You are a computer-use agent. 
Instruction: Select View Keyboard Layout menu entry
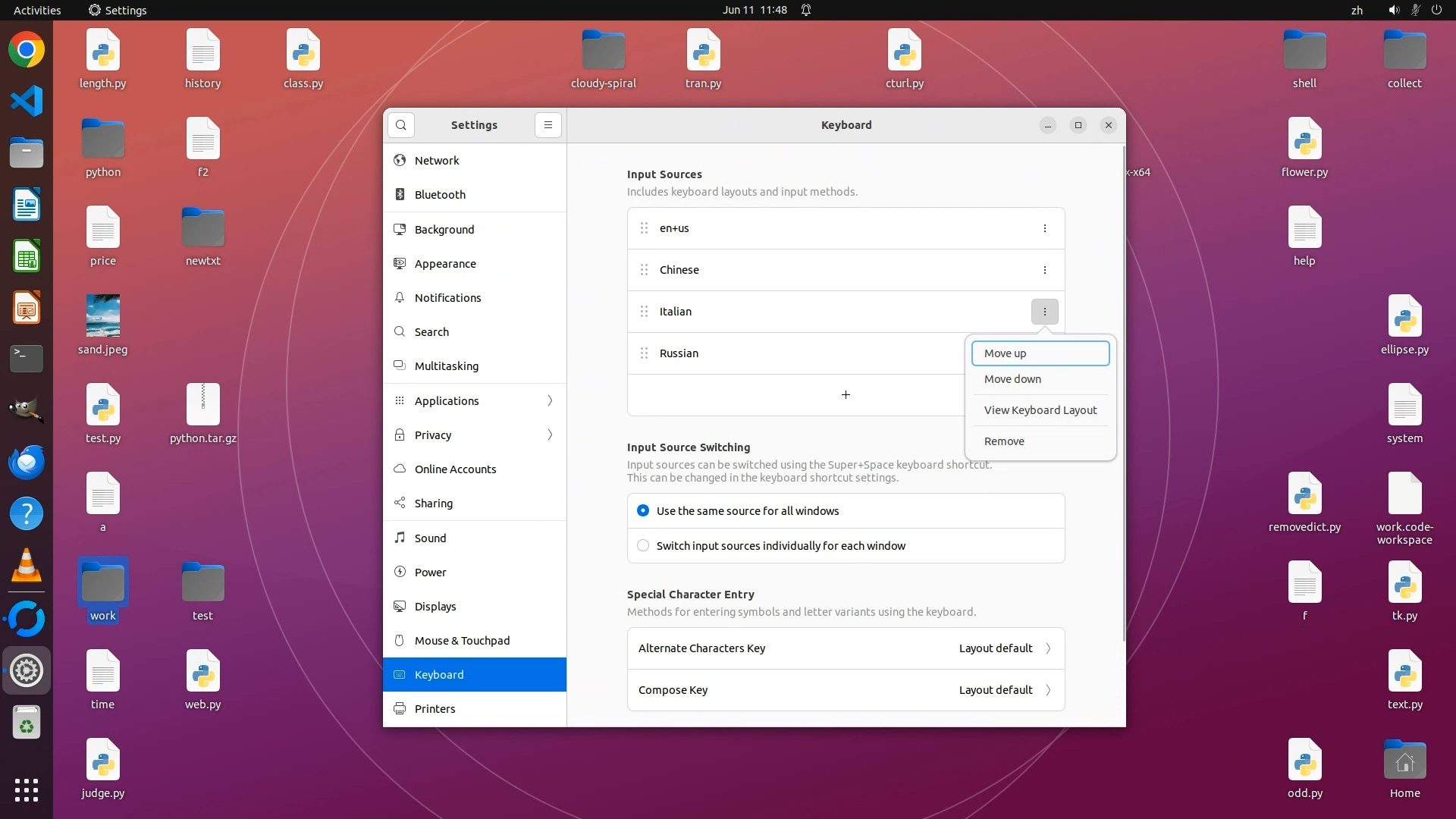click(x=1040, y=410)
